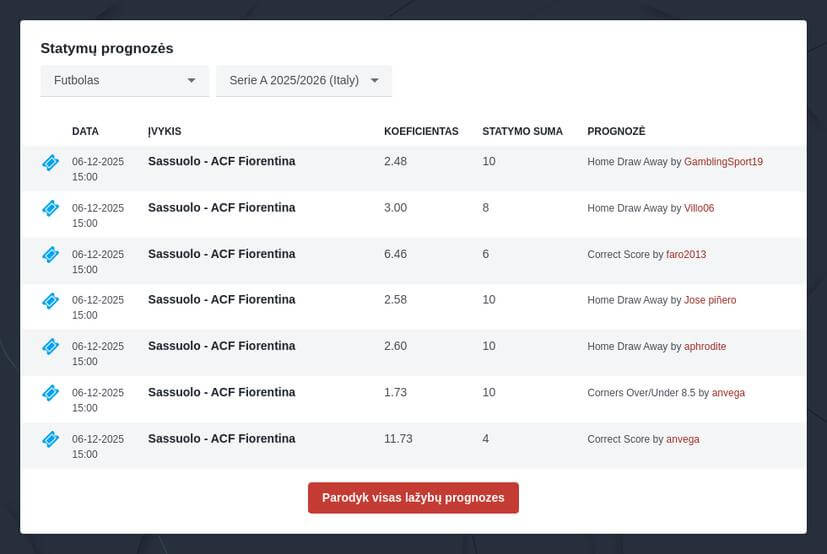Click the STATYMO SUMA column header

click(522, 131)
